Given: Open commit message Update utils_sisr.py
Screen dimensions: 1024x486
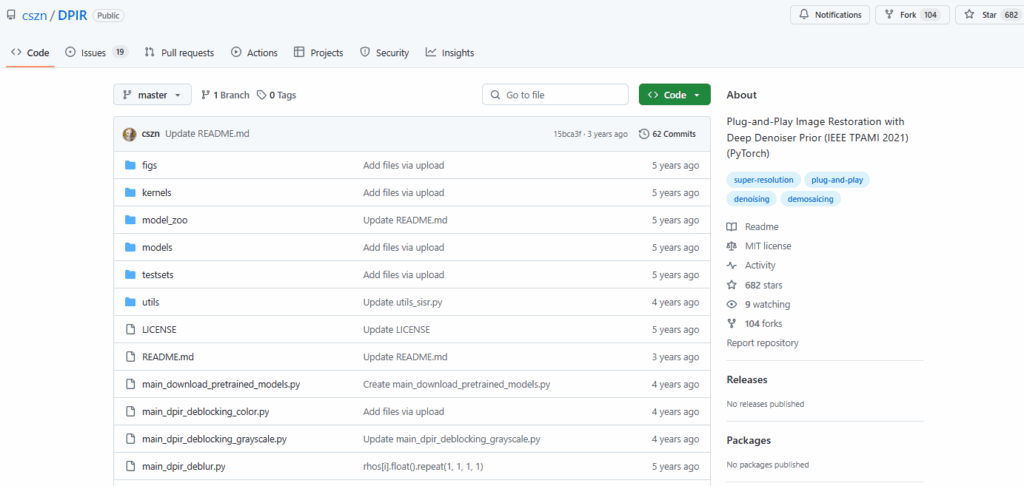Looking at the screenshot, I should (404, 302).
